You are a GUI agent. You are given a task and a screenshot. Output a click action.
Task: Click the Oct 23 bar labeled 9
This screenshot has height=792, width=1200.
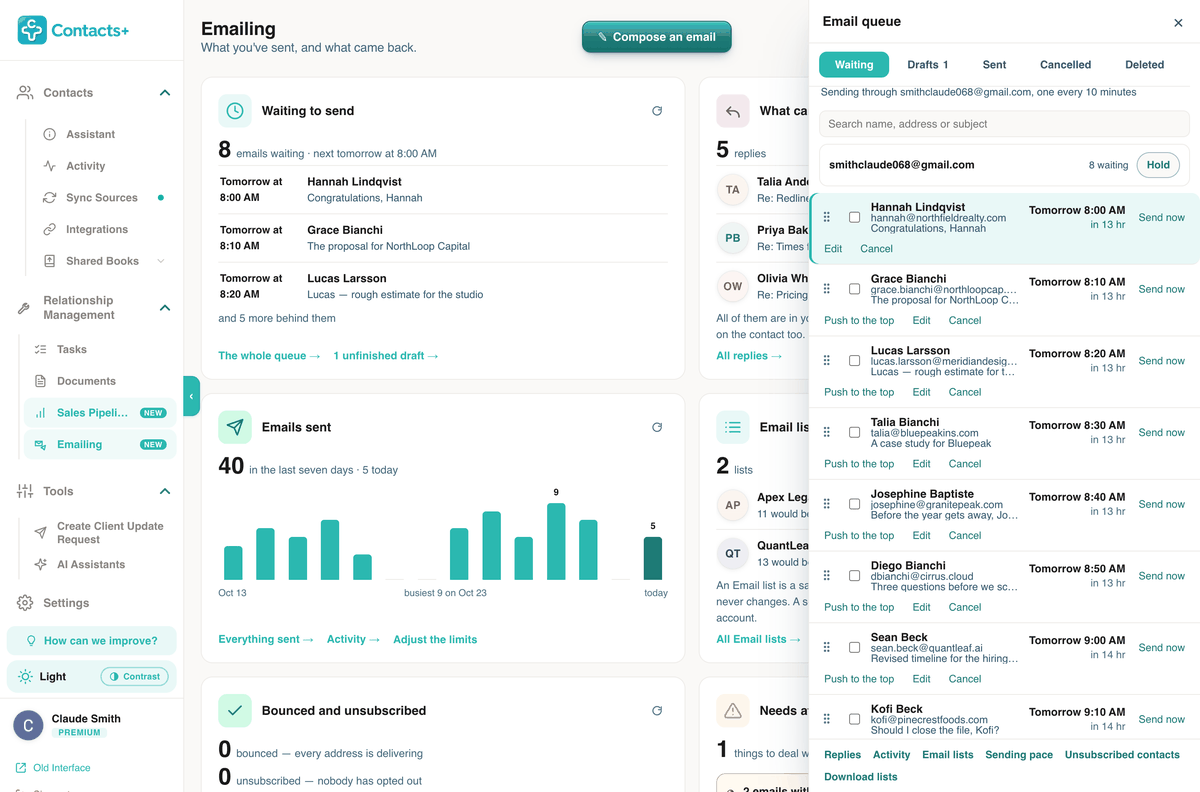tap(556, 541)
